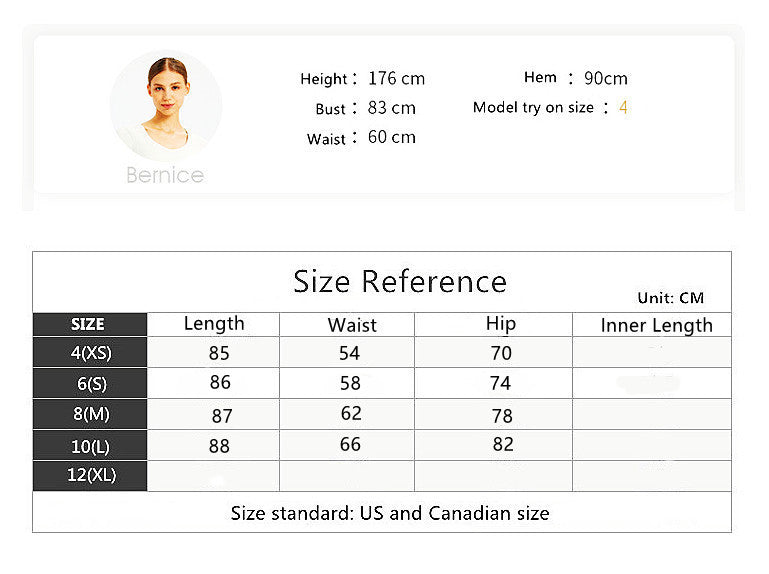Select the SIZE column header
Screen dimensions: 769x574
point(88,324)
